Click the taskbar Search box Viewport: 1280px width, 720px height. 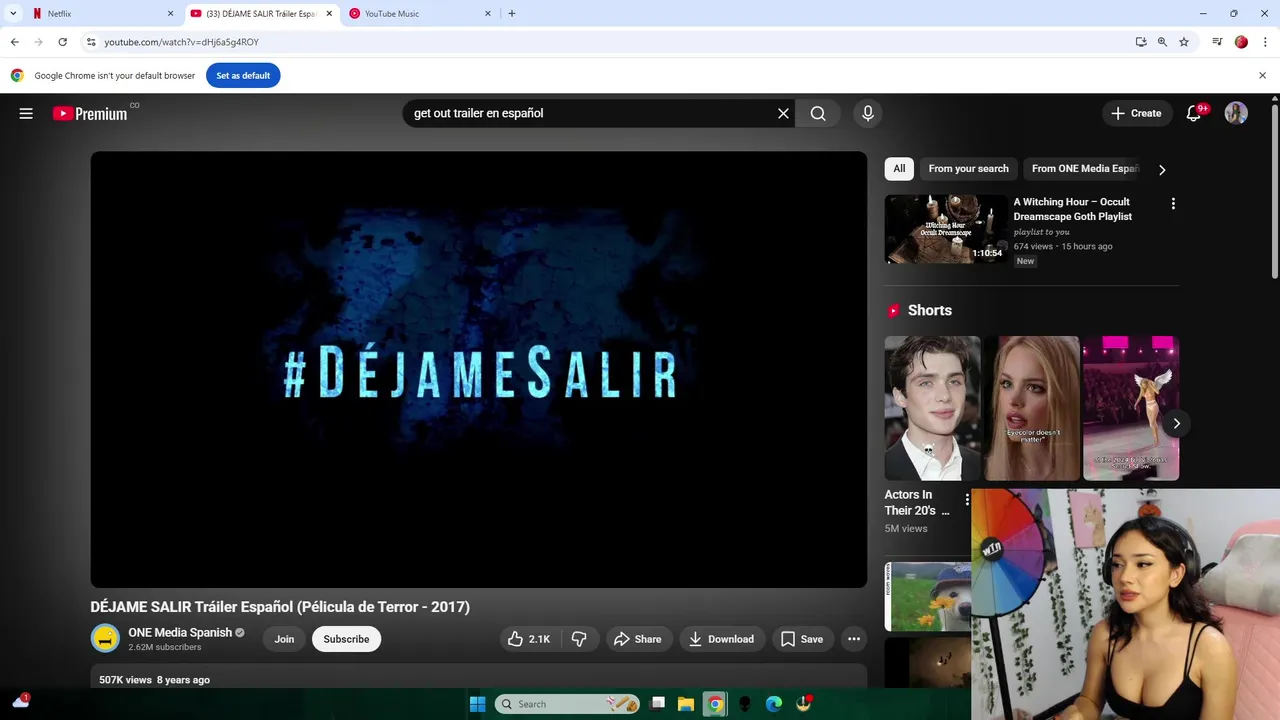(x=567, y=704)
